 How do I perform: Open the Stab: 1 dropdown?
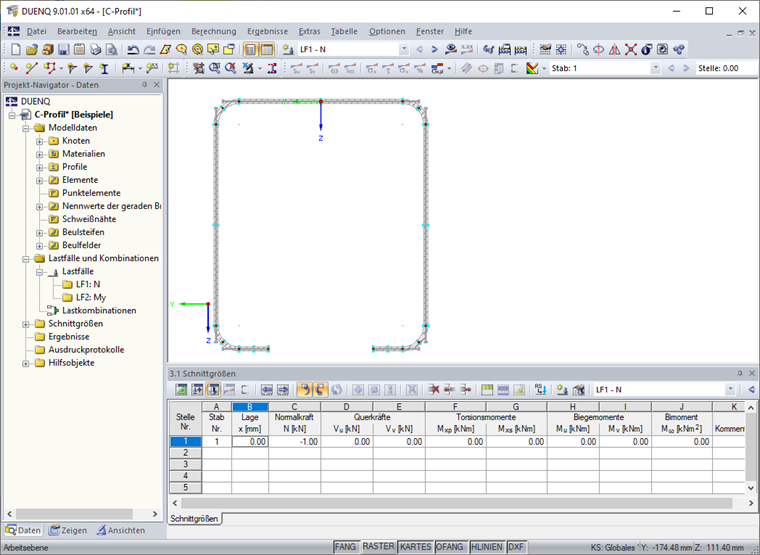pyautogui.click(x=655, y=68)
